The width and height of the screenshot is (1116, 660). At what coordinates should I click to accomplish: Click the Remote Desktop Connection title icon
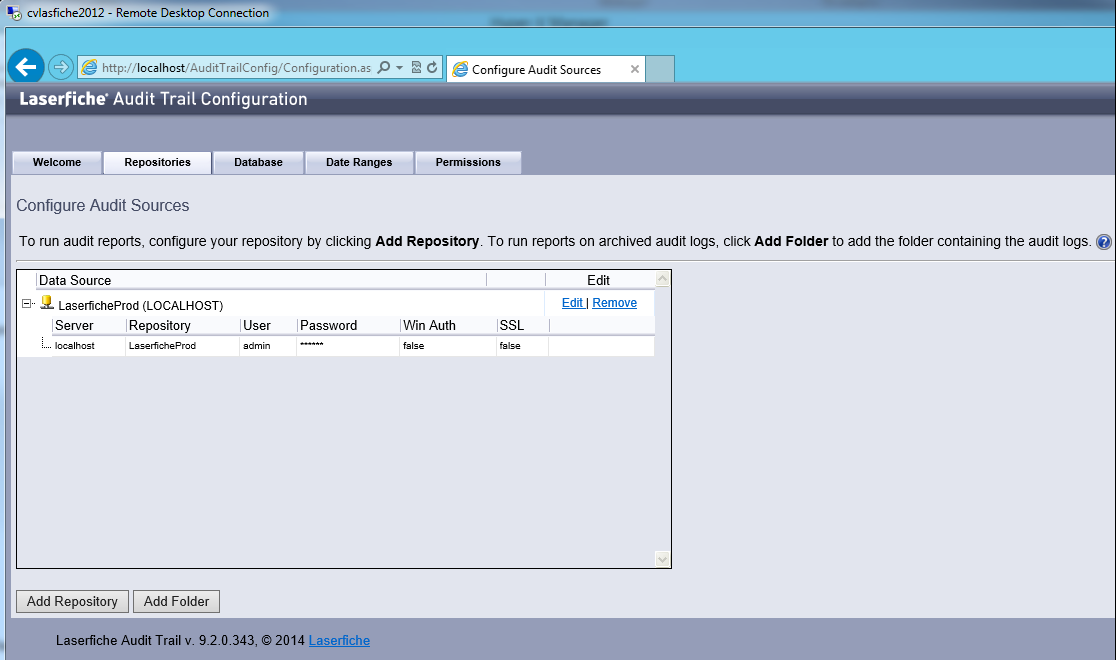pyautogui.click(x=14, y=13)
